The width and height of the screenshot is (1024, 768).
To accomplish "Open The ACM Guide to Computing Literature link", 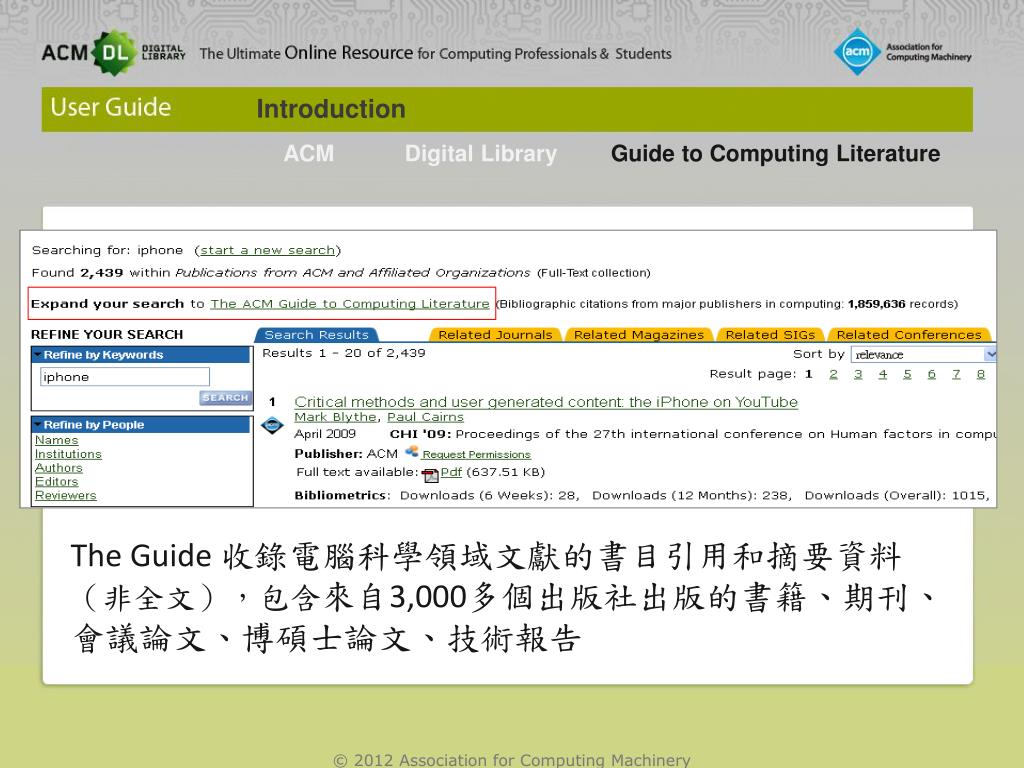I will (349, 304).
